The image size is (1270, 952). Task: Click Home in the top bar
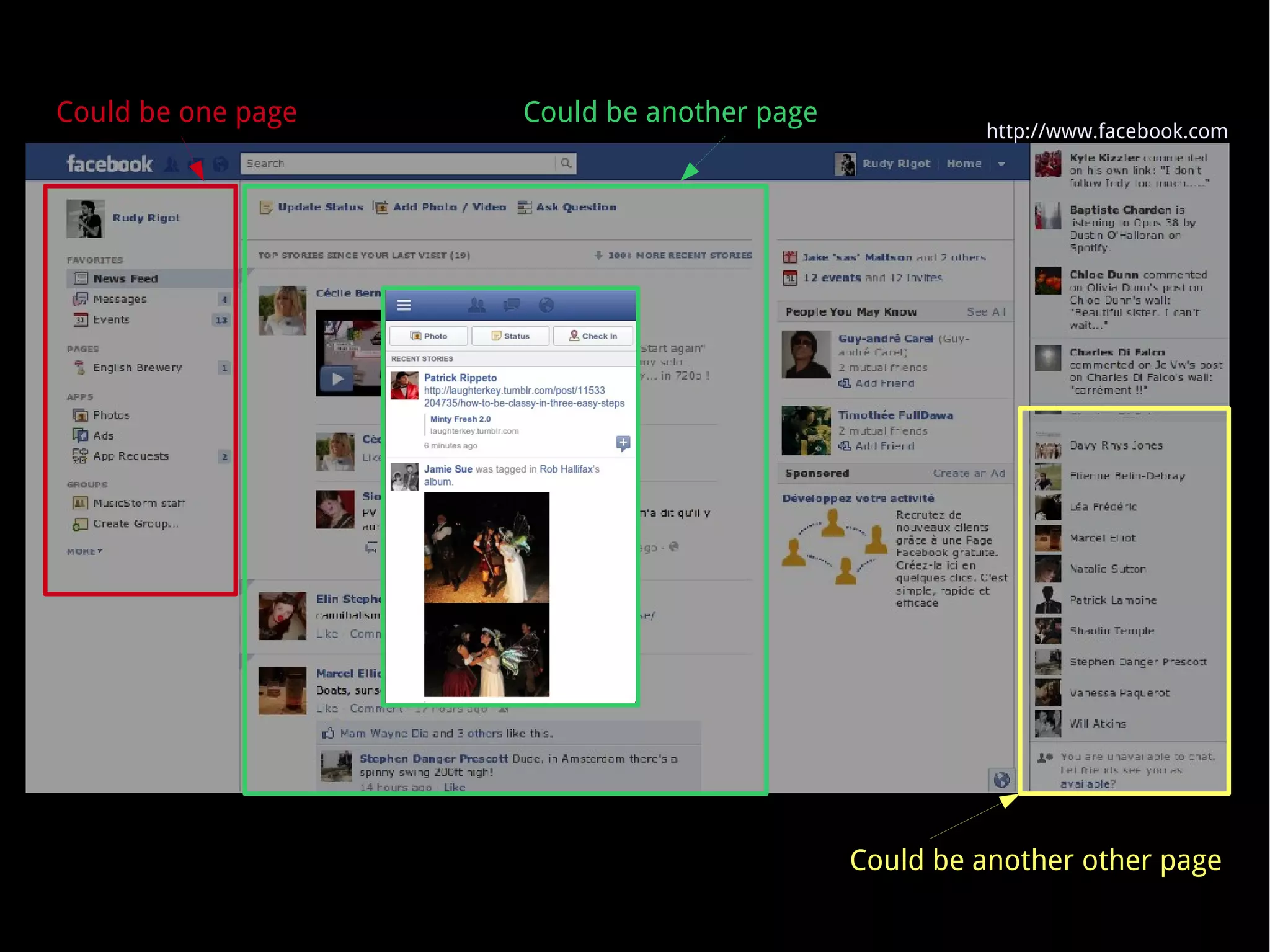[x=964, y=164]
